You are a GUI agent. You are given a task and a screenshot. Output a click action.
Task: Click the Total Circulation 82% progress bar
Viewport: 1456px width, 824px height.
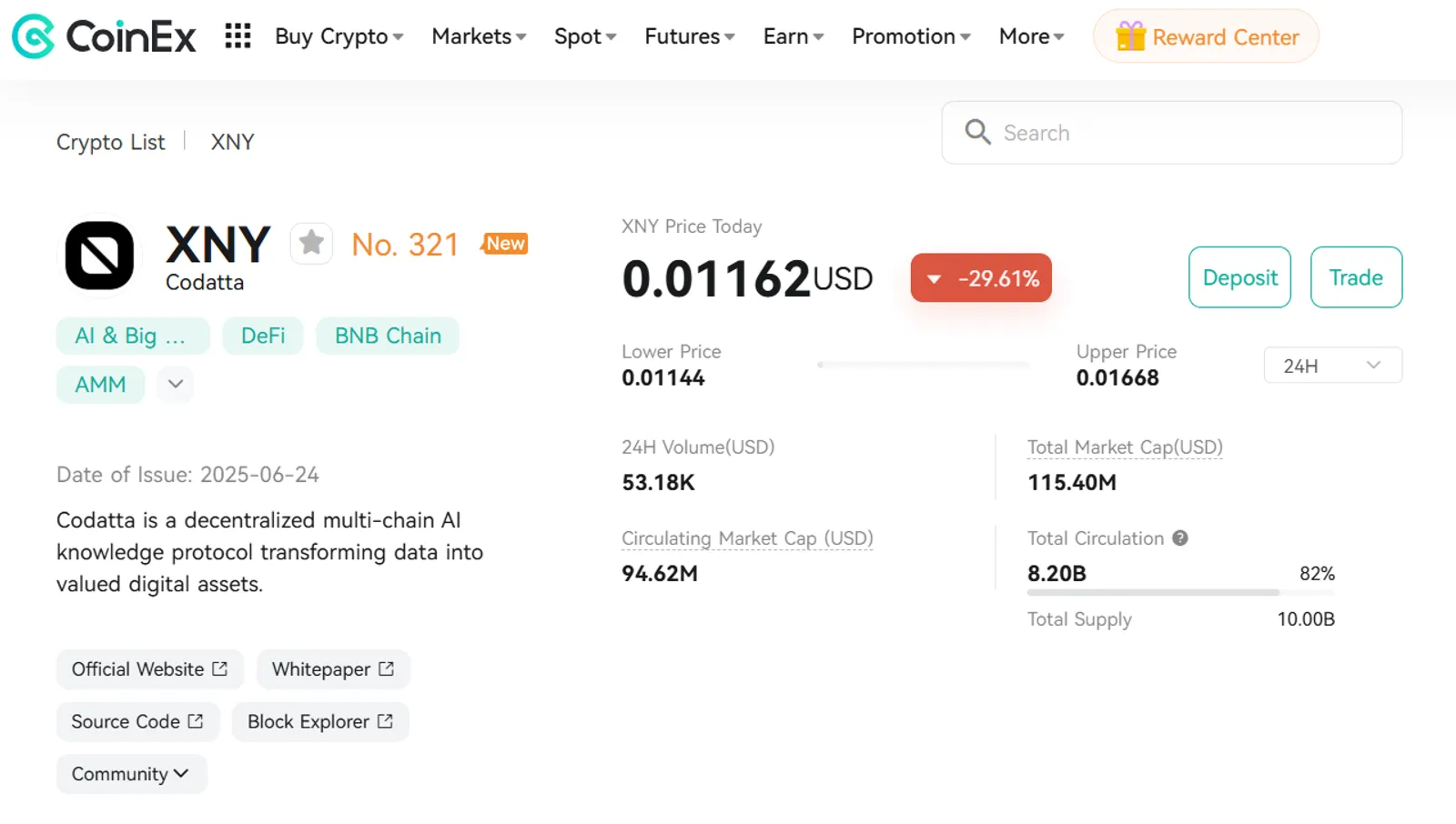[x=1181, y=592]
